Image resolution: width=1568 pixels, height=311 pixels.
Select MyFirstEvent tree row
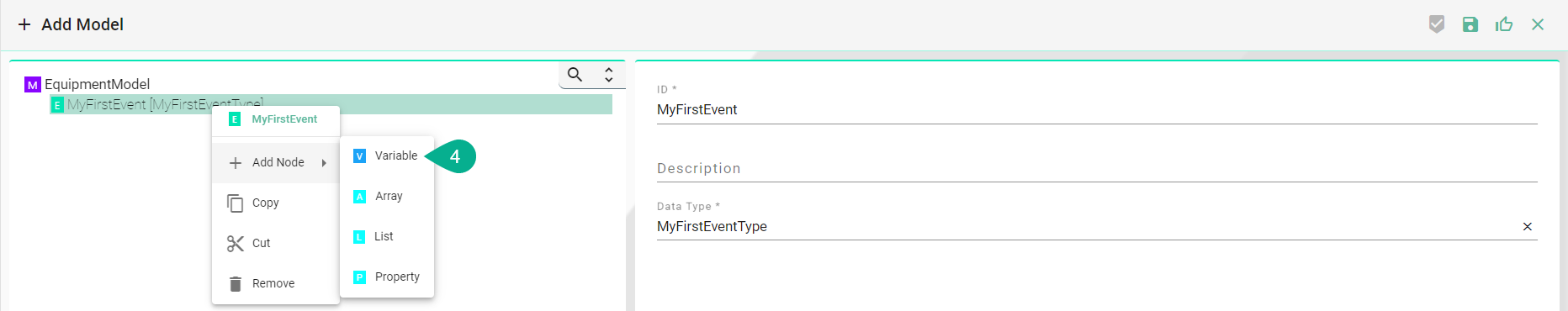pyautogui.click(x=331, y=104)
